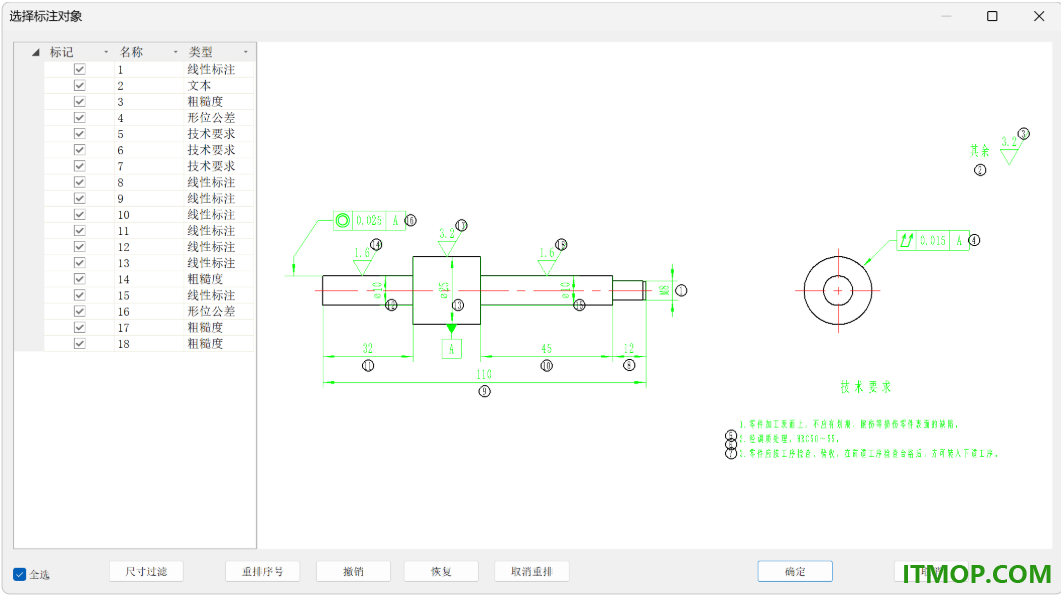
Task: Click the 尺寸过滤 button
Action: pyautogui.click(x=146, y=571)
